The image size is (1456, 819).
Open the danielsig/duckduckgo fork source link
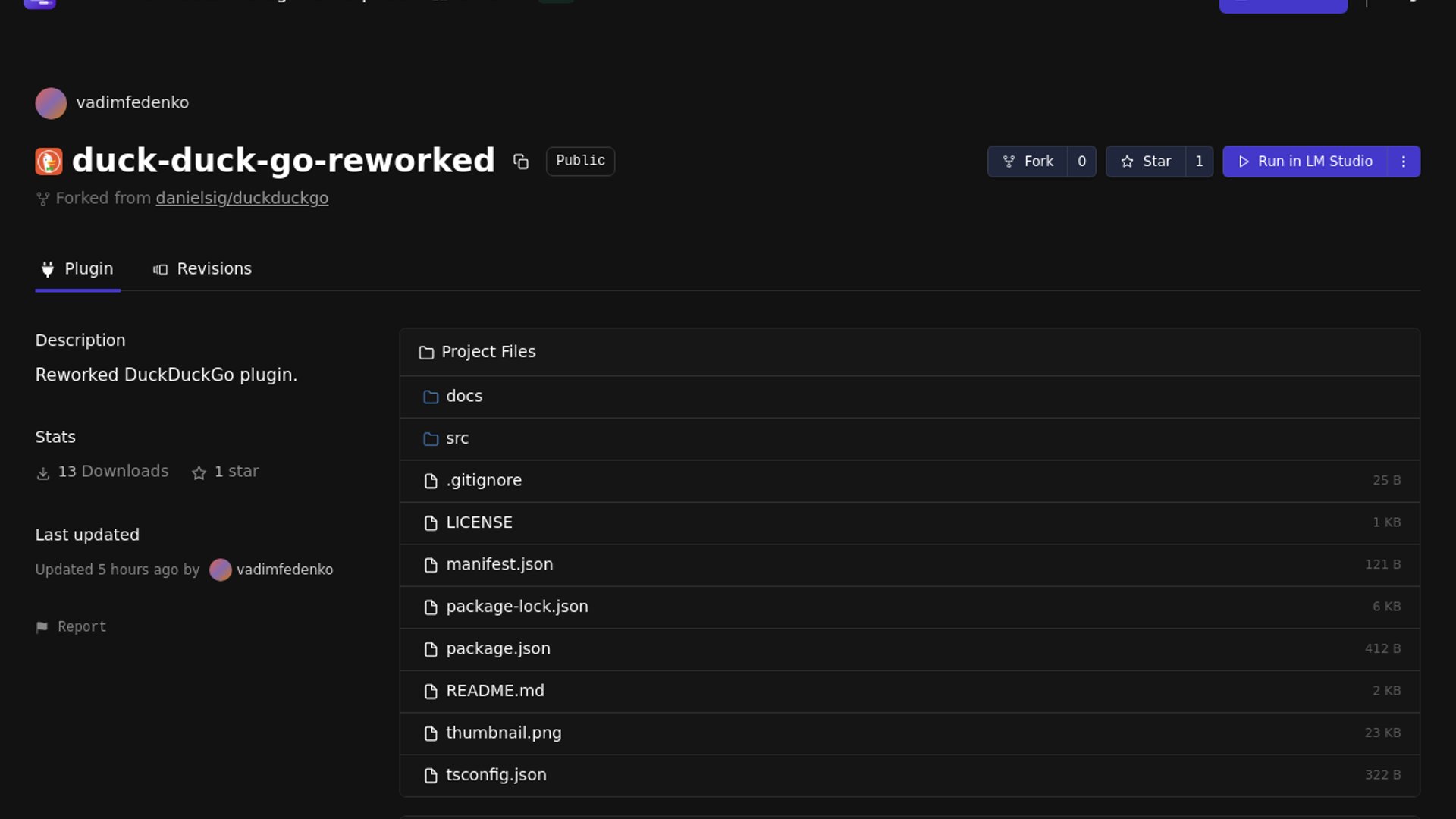tap(242, 199)
